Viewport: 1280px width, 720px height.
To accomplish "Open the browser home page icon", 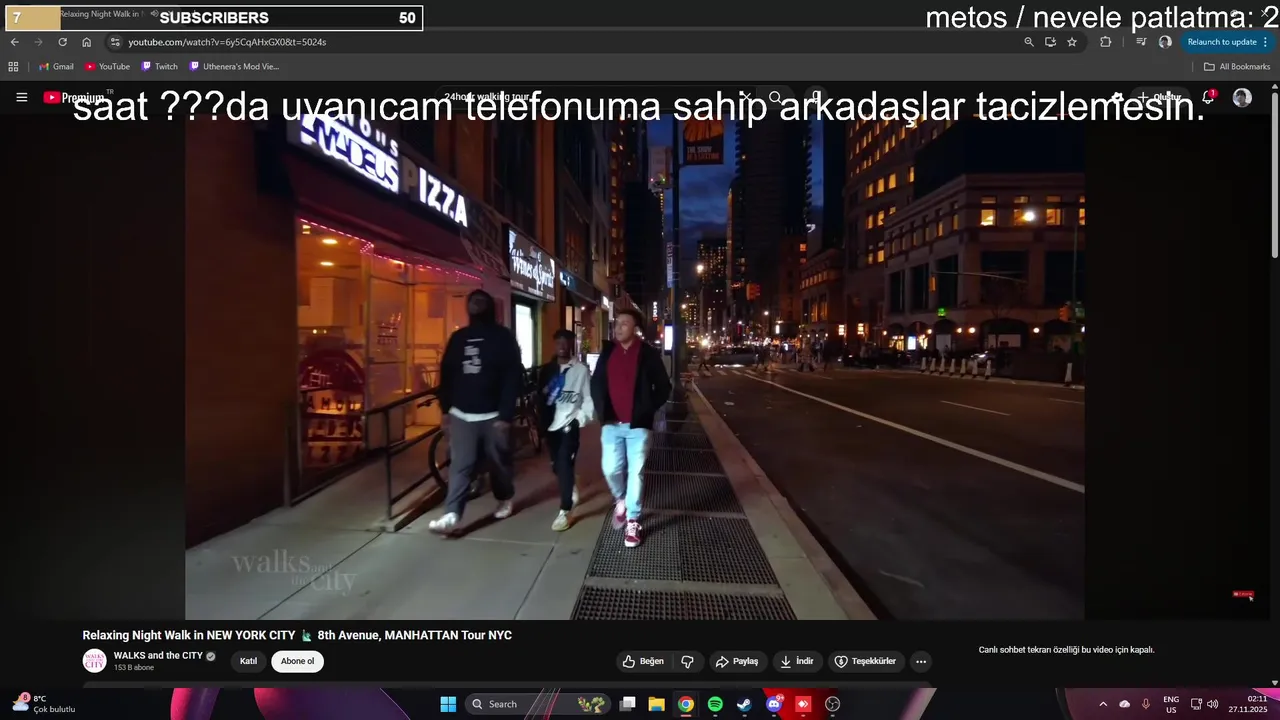I will [86, 42].
